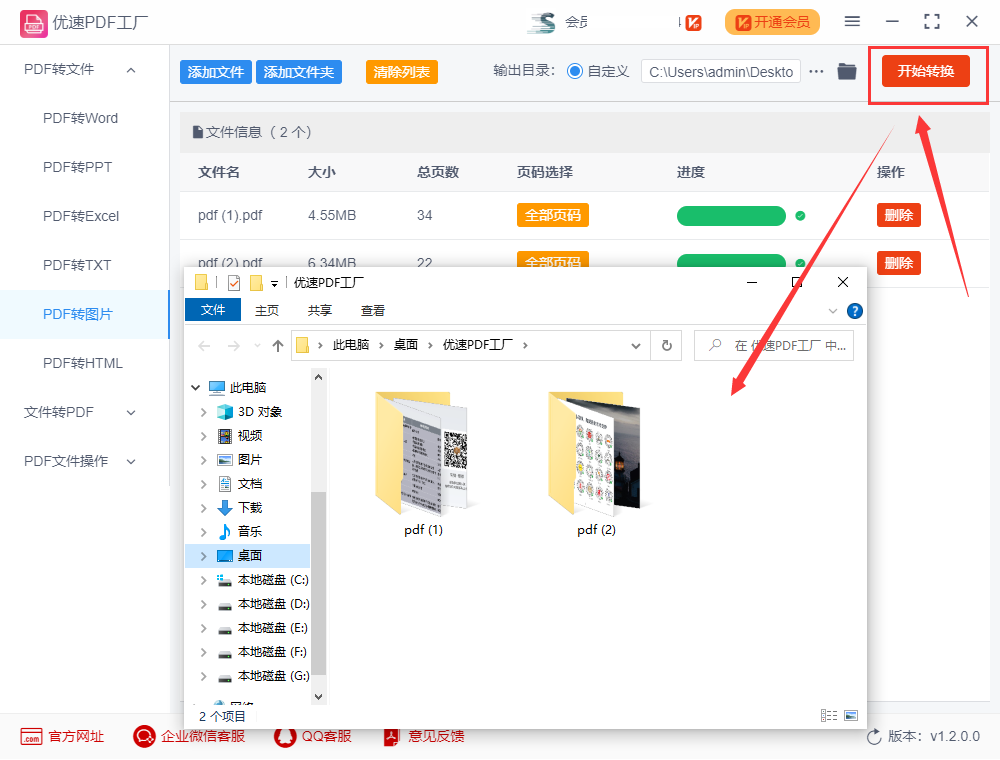Viewport: 1000px width, 760px height.
Task: Click the Explorer search box
Action: pyautogui.click(x=774, y=346)
